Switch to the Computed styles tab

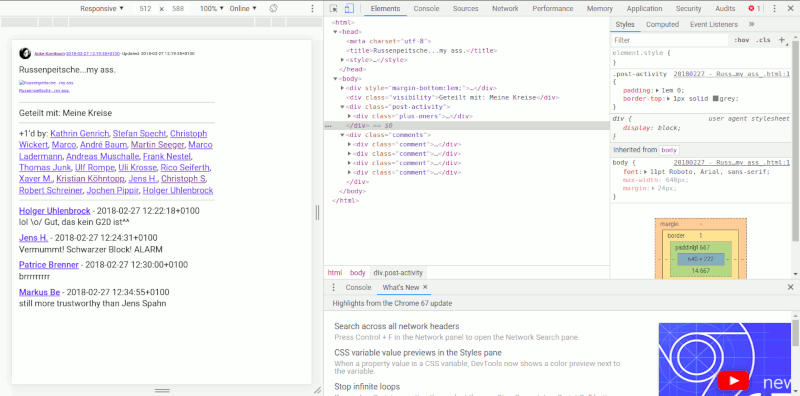(662, 24)
